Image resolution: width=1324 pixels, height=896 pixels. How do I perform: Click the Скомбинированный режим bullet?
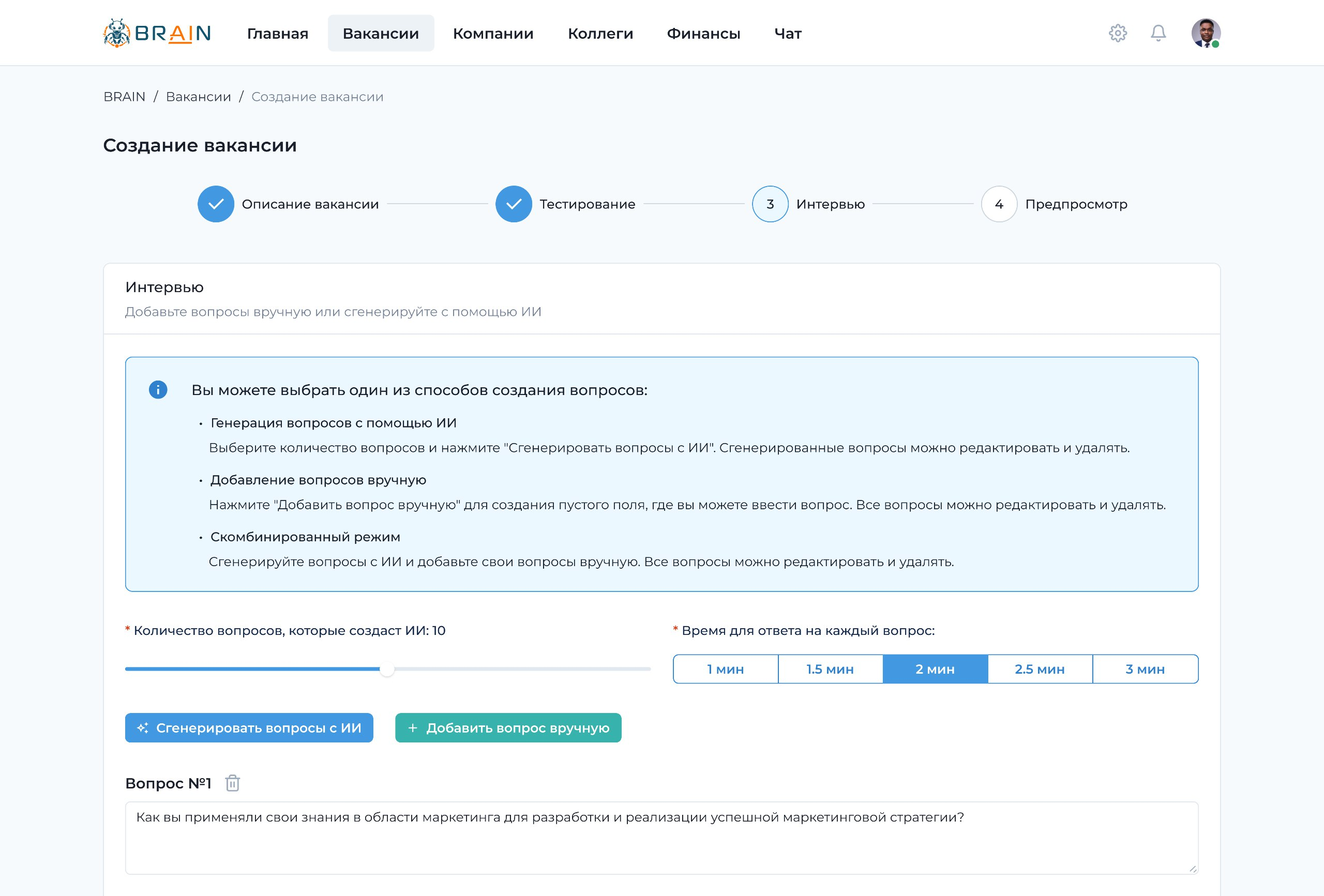tap(305, 537)
